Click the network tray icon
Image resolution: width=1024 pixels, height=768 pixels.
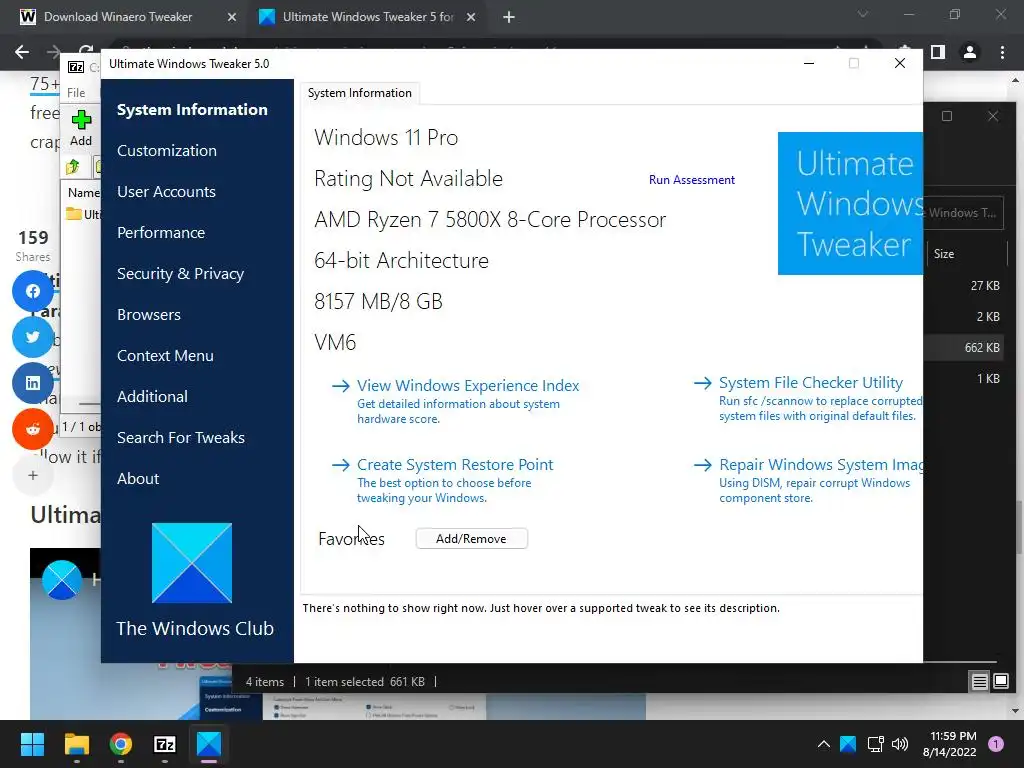tap(875, 744)
